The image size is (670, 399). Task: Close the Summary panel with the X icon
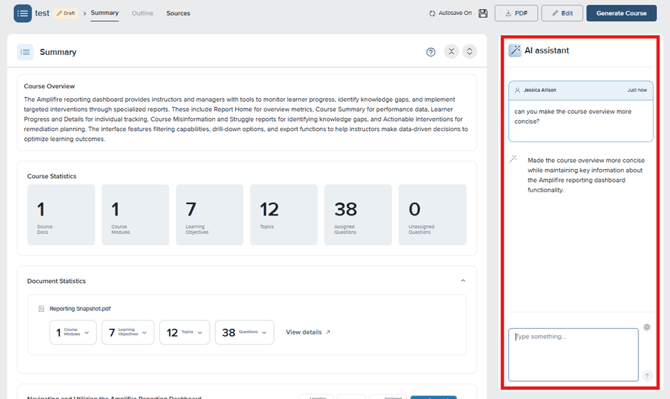[x=451, y=51]
